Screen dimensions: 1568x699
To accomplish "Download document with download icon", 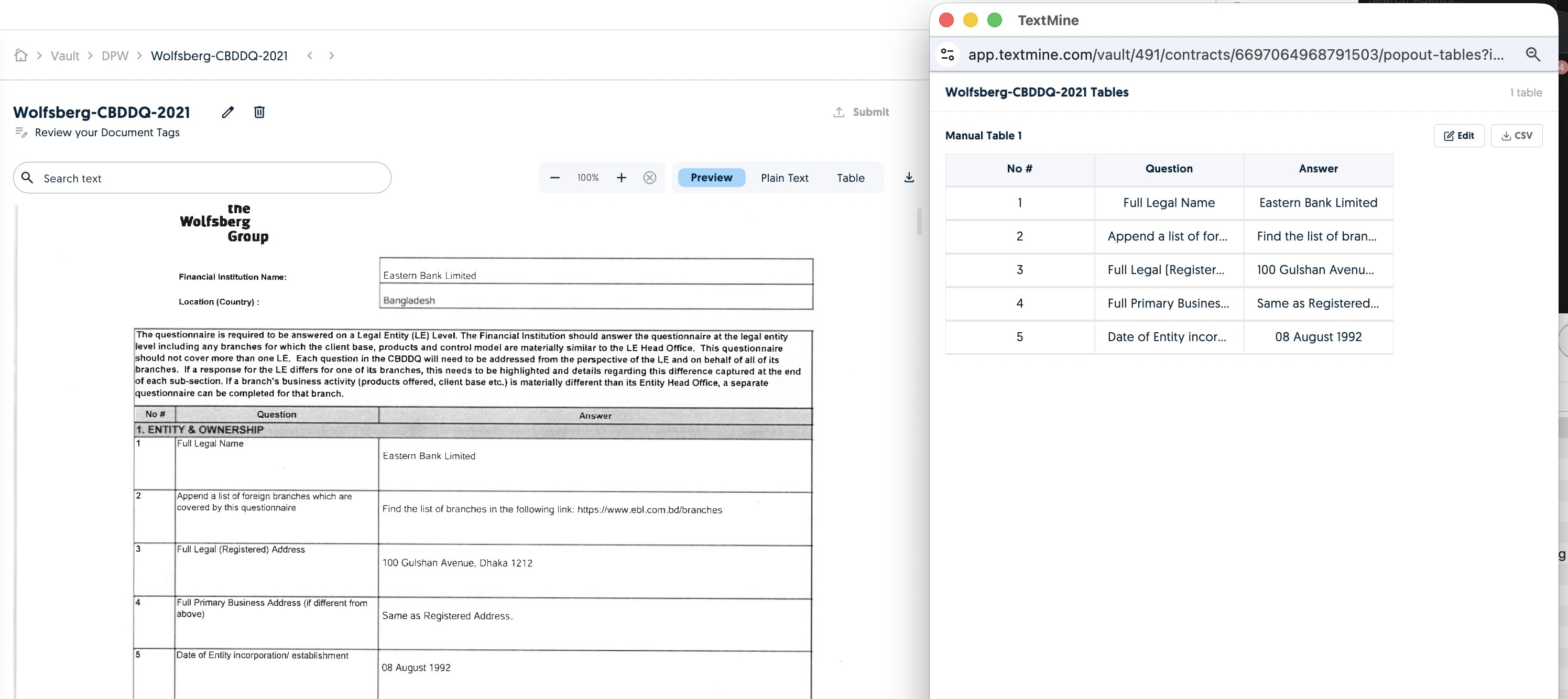I will 909,178.
